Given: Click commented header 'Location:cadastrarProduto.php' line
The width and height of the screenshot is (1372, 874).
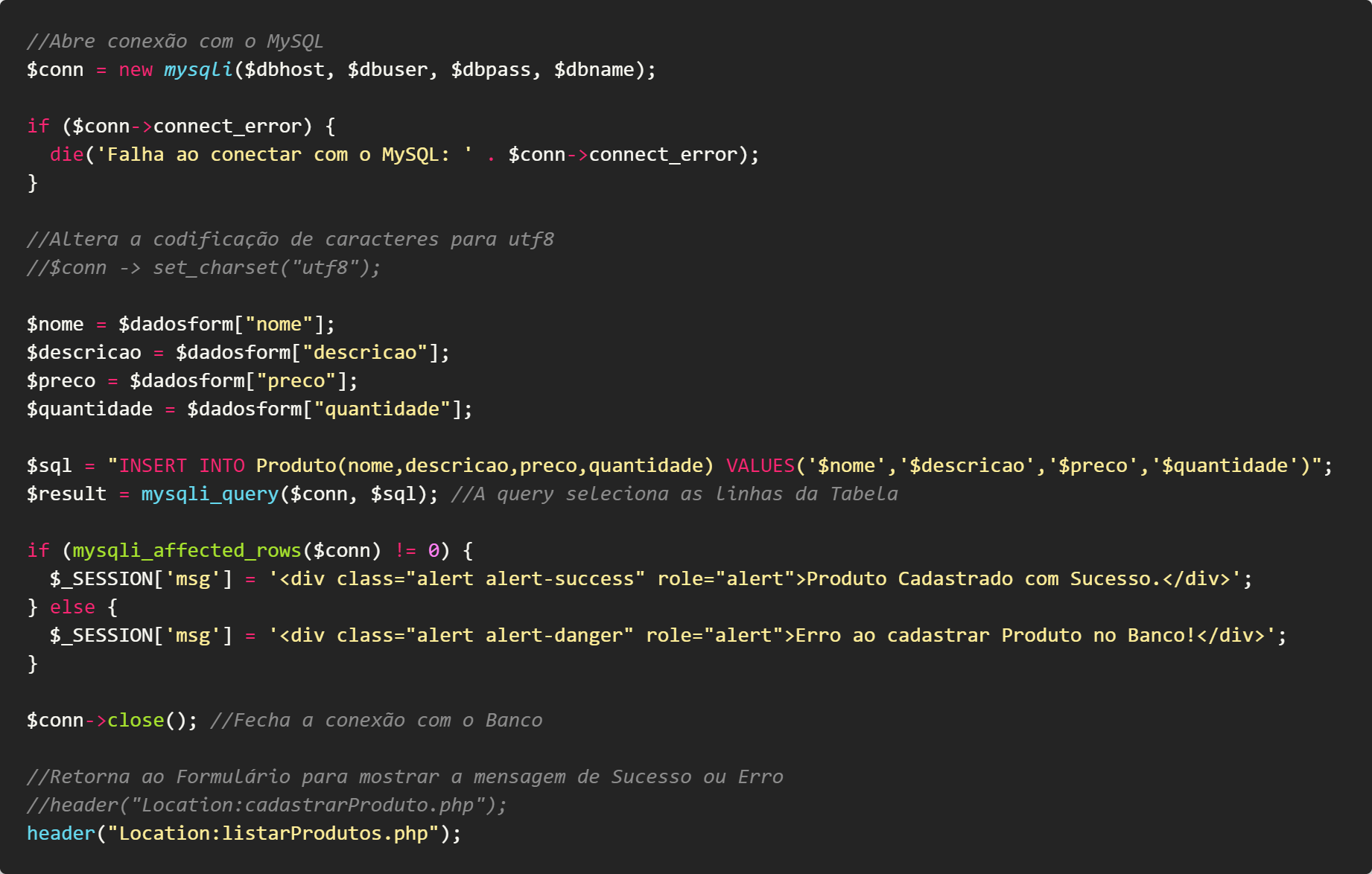Looking at the screenshot, I should pyautogui.click(x=267, y=805).
